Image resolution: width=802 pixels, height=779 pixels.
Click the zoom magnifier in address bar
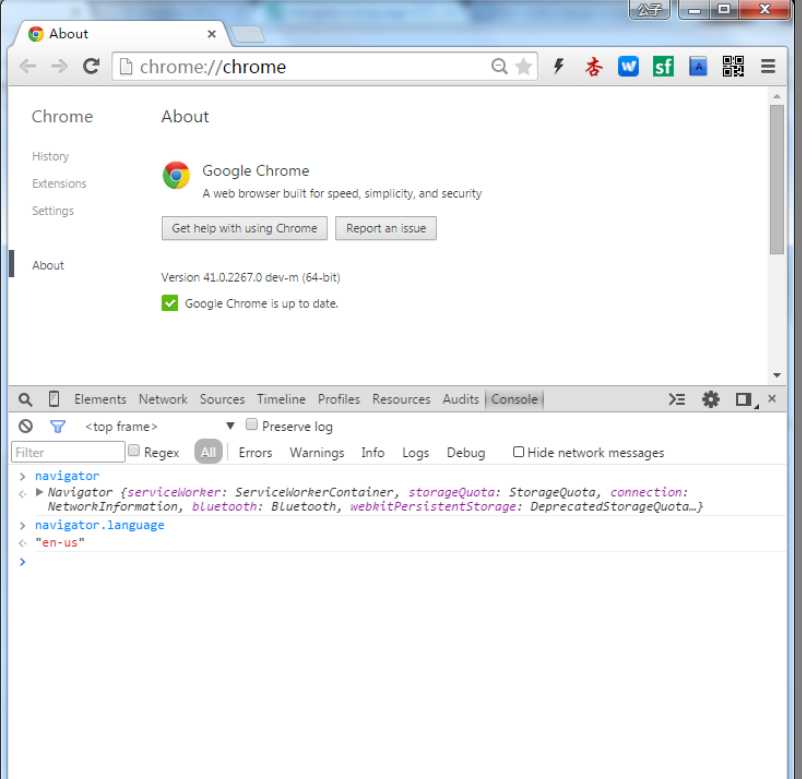[x=499, y=66]
